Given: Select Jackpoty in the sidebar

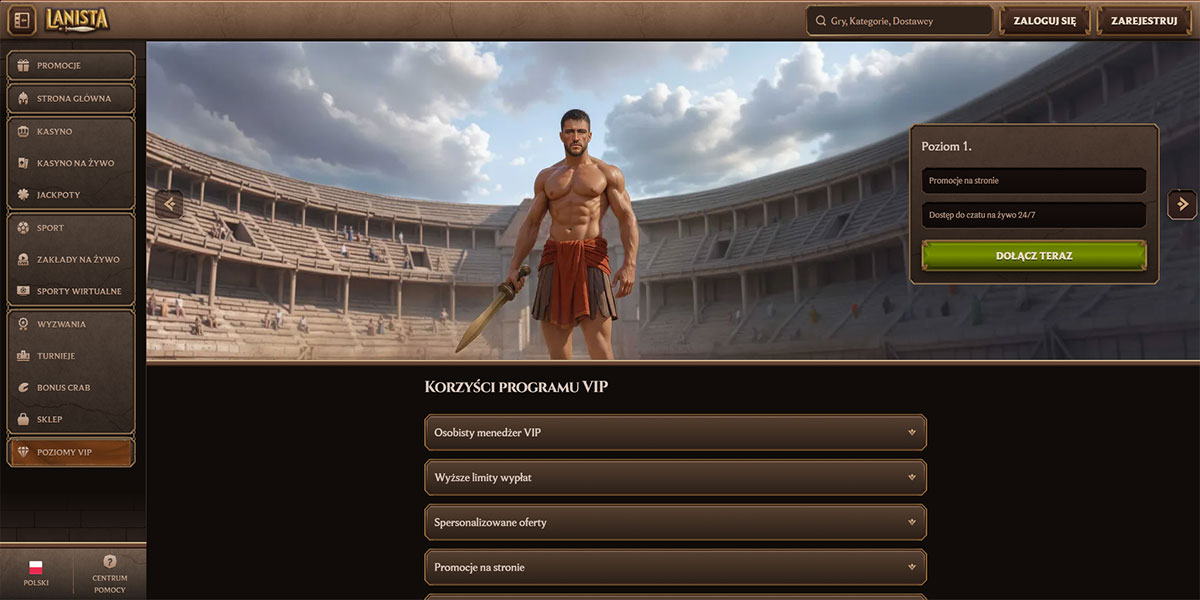Looking at the screenshot, I should [71, 195].
